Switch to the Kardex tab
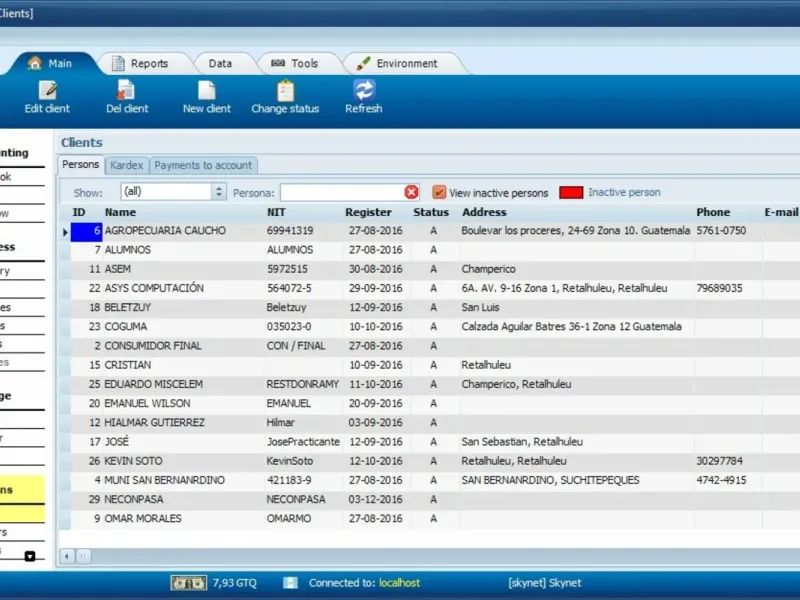Viewport: 800px width, 600px height. (127, 165)
